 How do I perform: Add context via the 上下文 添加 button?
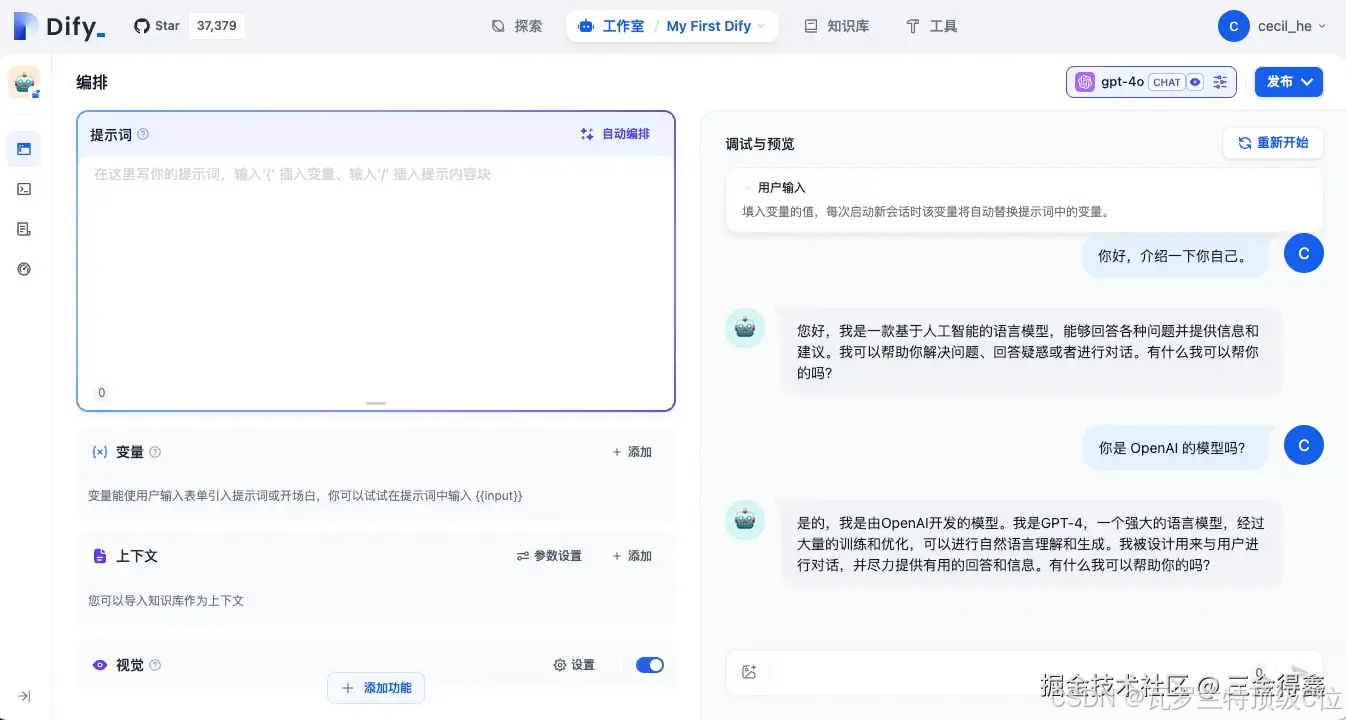[632, 556]
